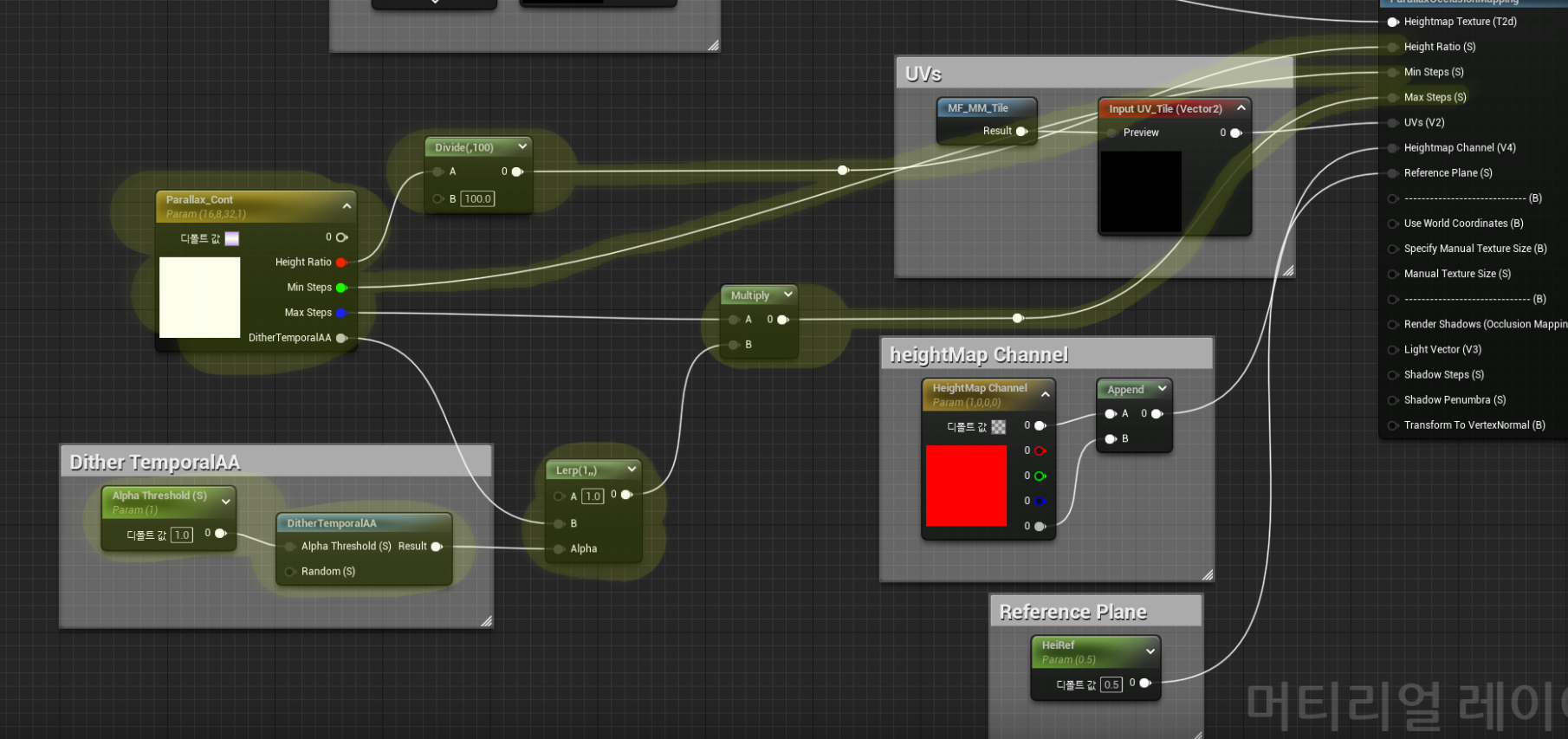The image size is (1568, 739).
Task: Click the Transform To VertexNormal (B) pin
Action: point(1393,425)
